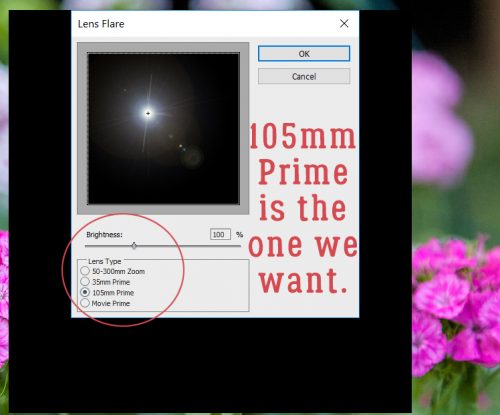
Task: Click the pink flower cluster in background
Action: pyautogui.click(x=455, y=308)
